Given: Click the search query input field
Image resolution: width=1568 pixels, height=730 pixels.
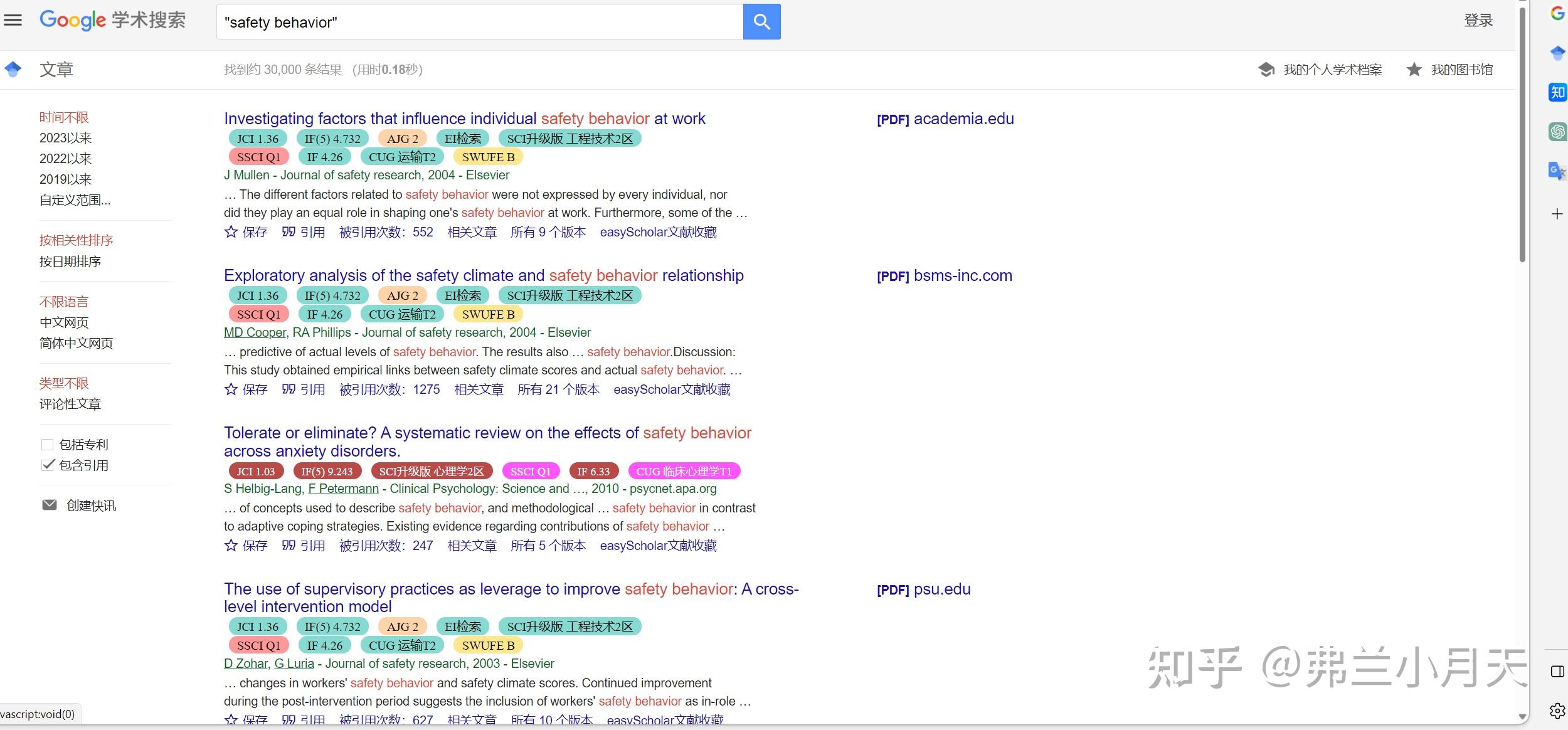Looking at the screenshot, I should point(480,22).
